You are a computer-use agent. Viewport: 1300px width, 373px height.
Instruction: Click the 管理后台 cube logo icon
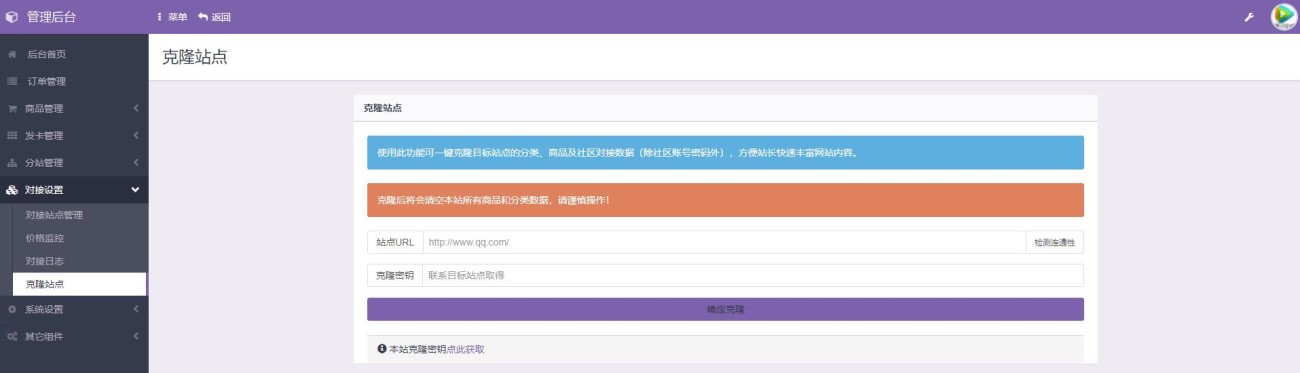click(12, 17)
